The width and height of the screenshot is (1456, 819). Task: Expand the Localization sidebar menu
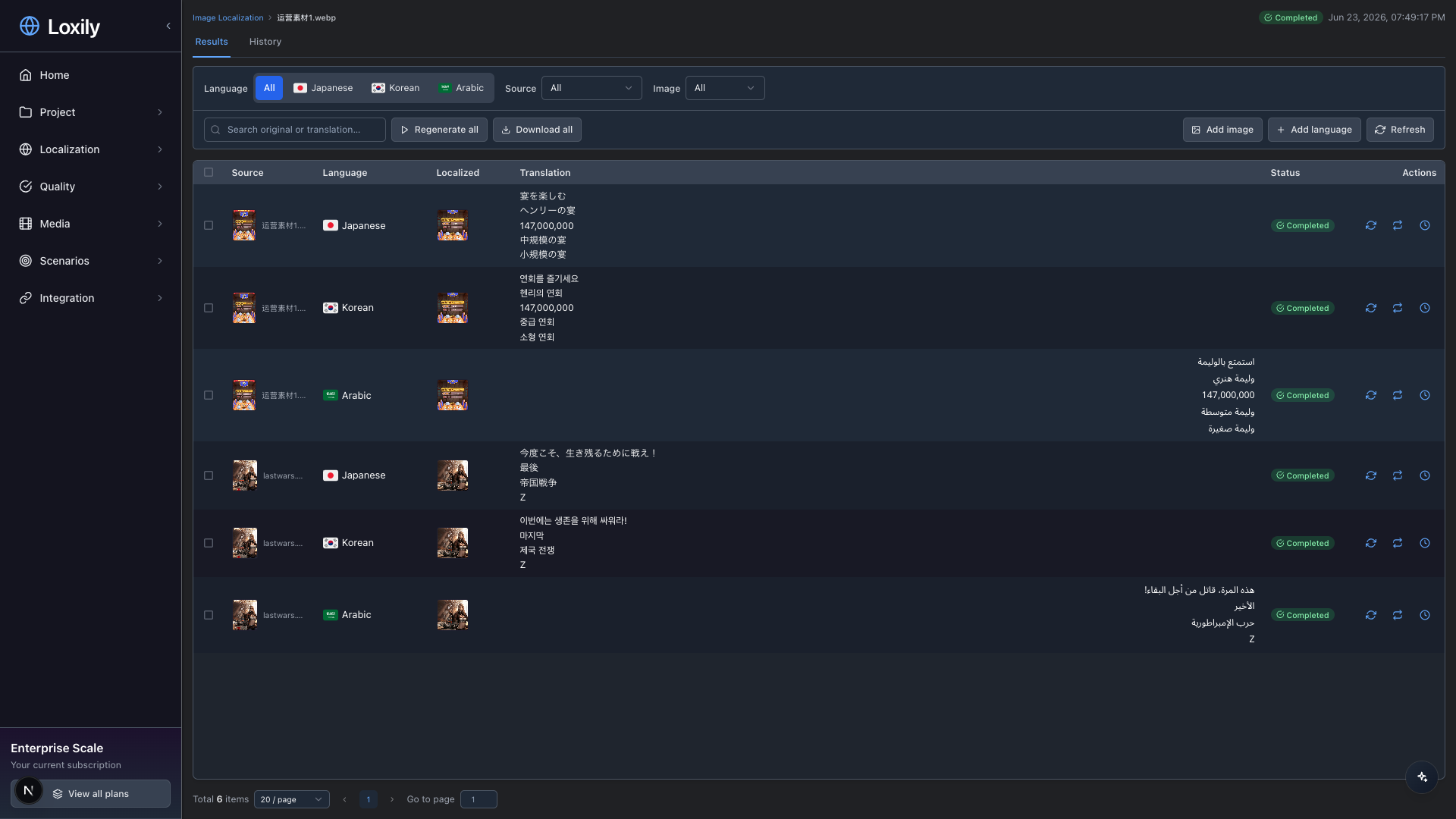(x=91, y=149)
